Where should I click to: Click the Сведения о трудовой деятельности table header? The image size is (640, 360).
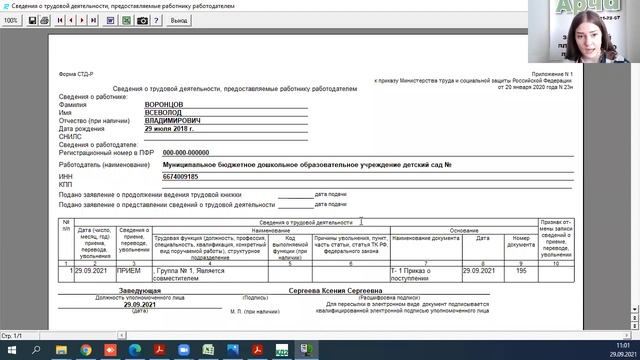306,222
